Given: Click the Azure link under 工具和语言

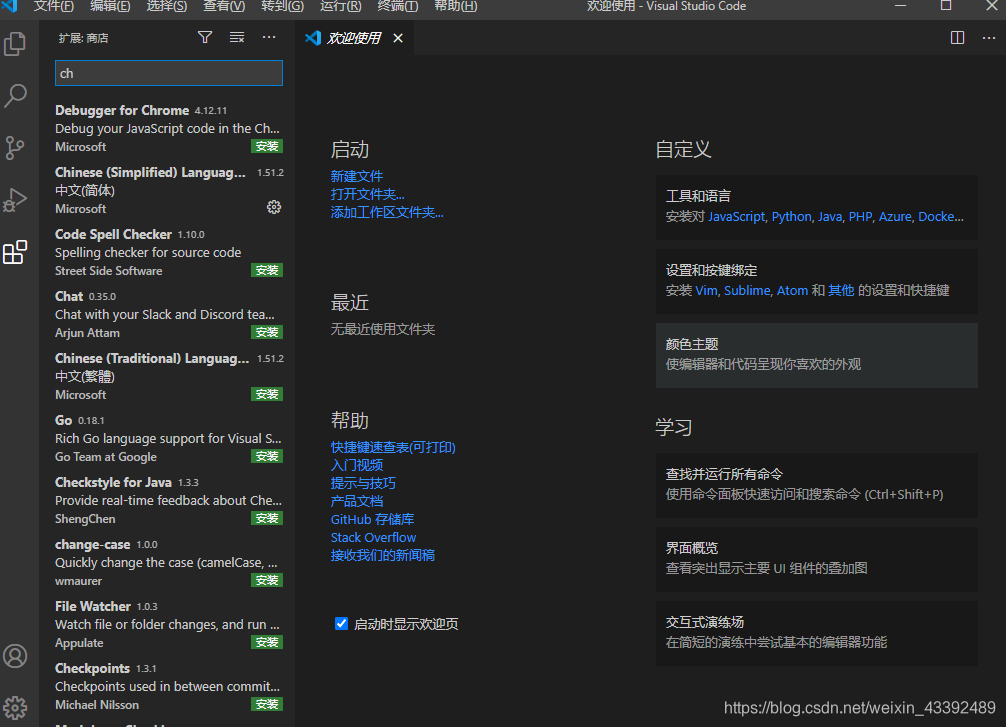Looking at the screenshot, I should [x=895, y=217].
